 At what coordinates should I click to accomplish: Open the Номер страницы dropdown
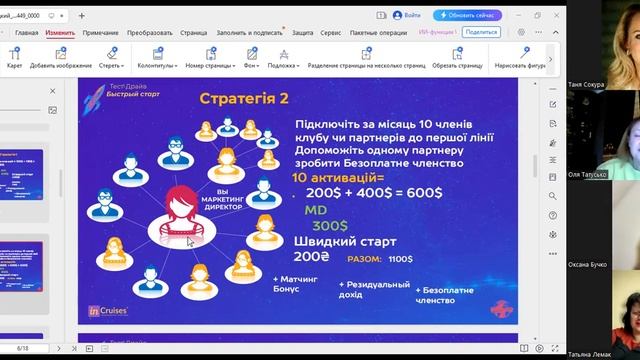tap(210, 57)
